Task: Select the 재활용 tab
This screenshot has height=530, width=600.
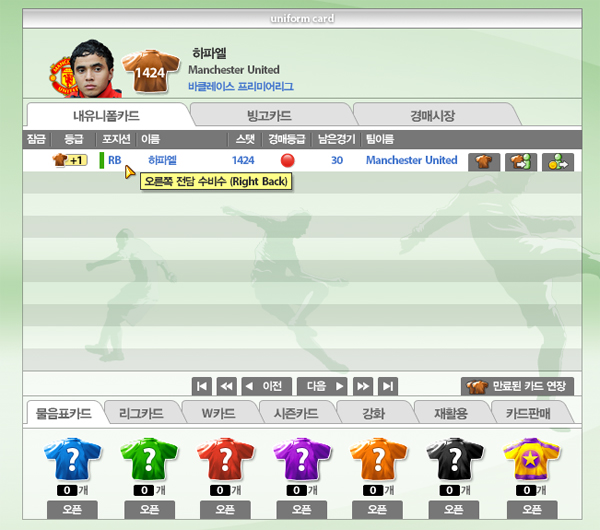Action: (451, 413)
